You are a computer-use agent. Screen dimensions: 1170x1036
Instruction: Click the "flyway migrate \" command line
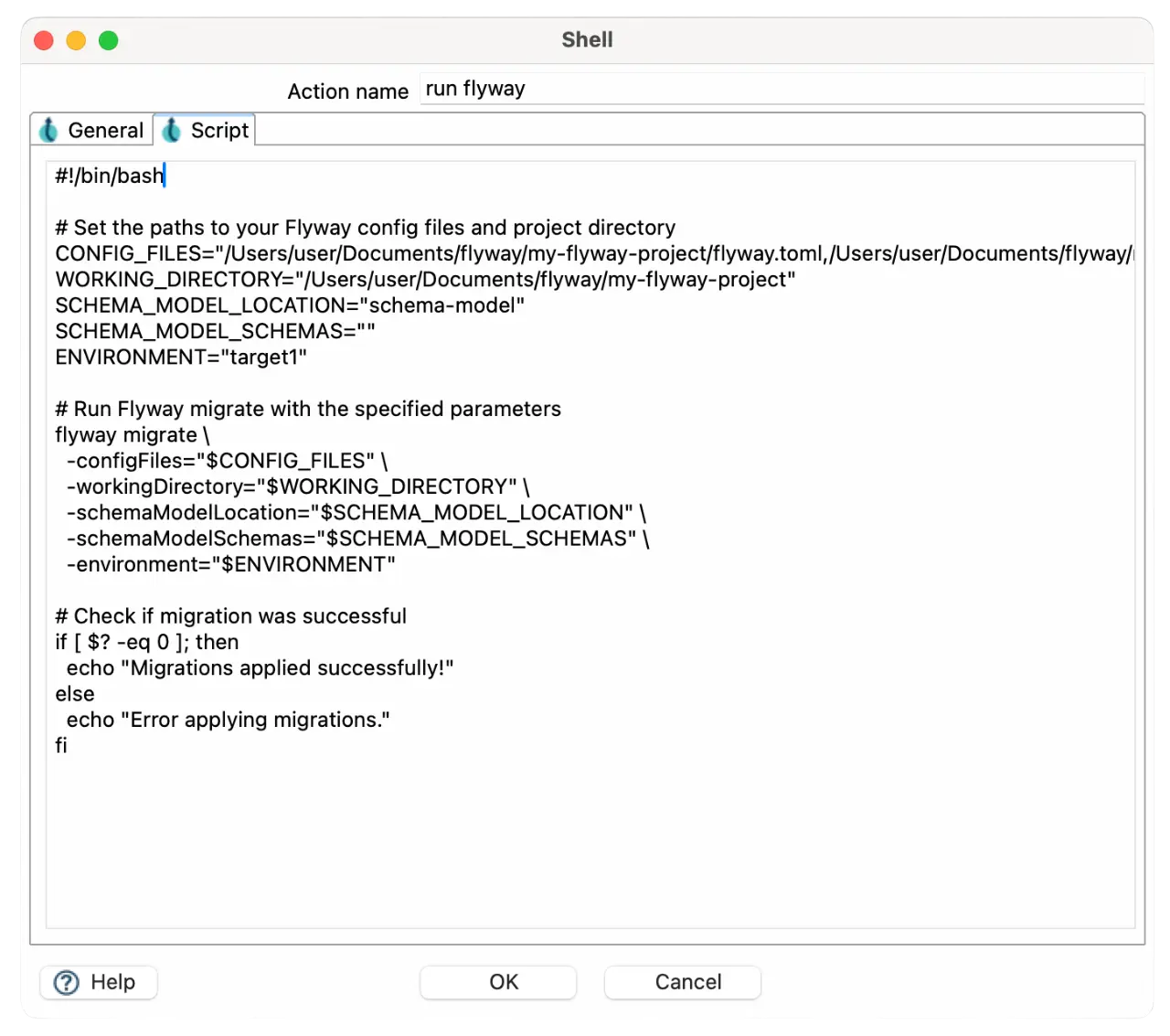[x=132, y=435]
